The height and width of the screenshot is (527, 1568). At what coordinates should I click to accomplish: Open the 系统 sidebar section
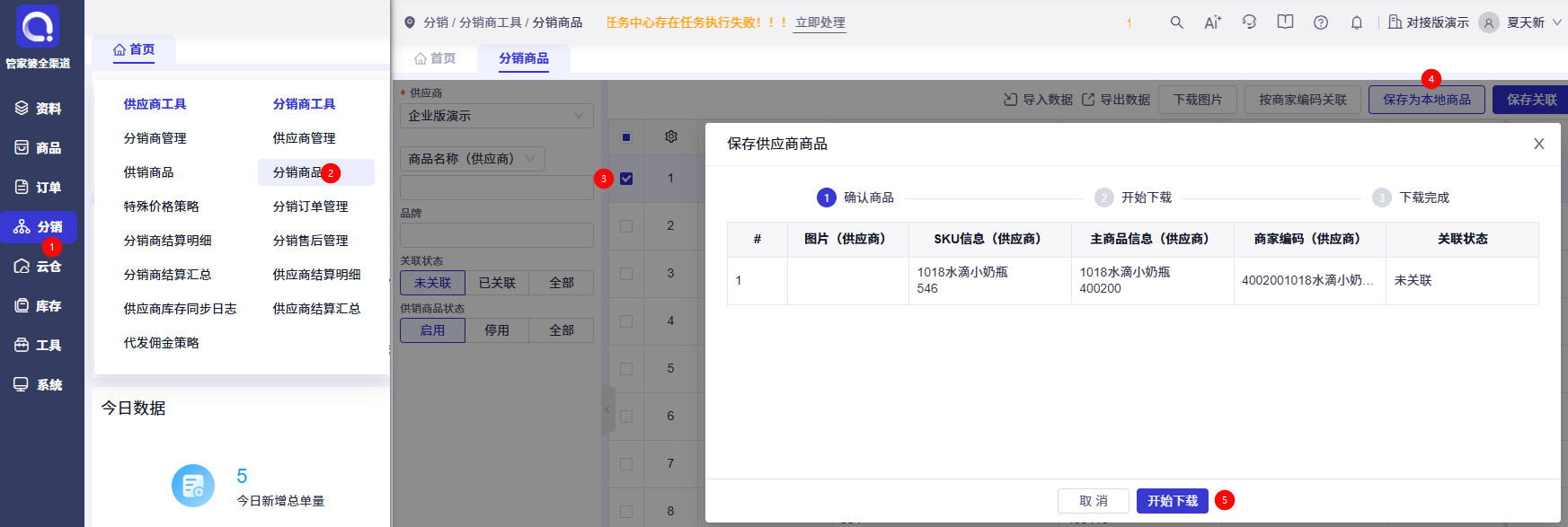(38, 385)
